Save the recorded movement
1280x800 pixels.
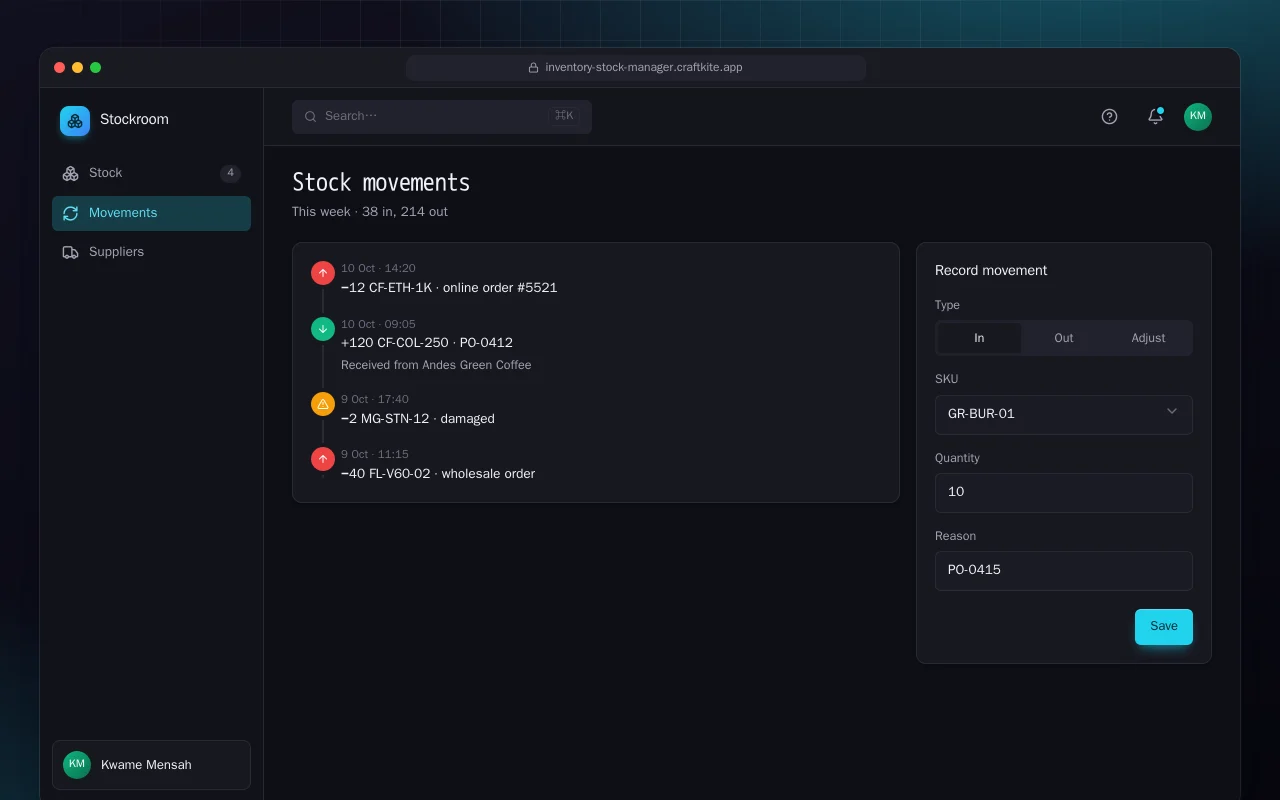tap(1164, 627)
